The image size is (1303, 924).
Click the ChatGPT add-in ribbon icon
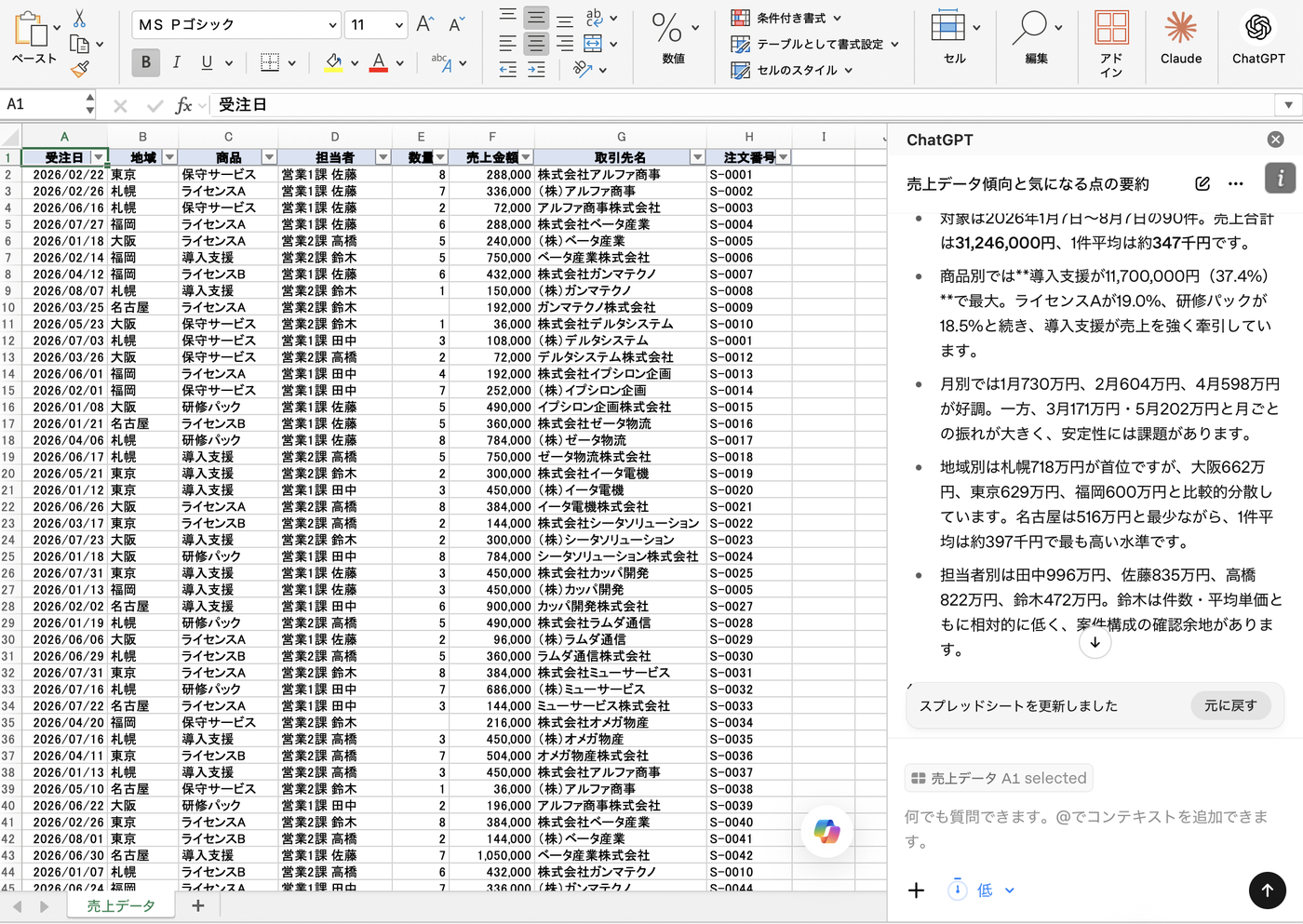click(x=1258, y=27)
